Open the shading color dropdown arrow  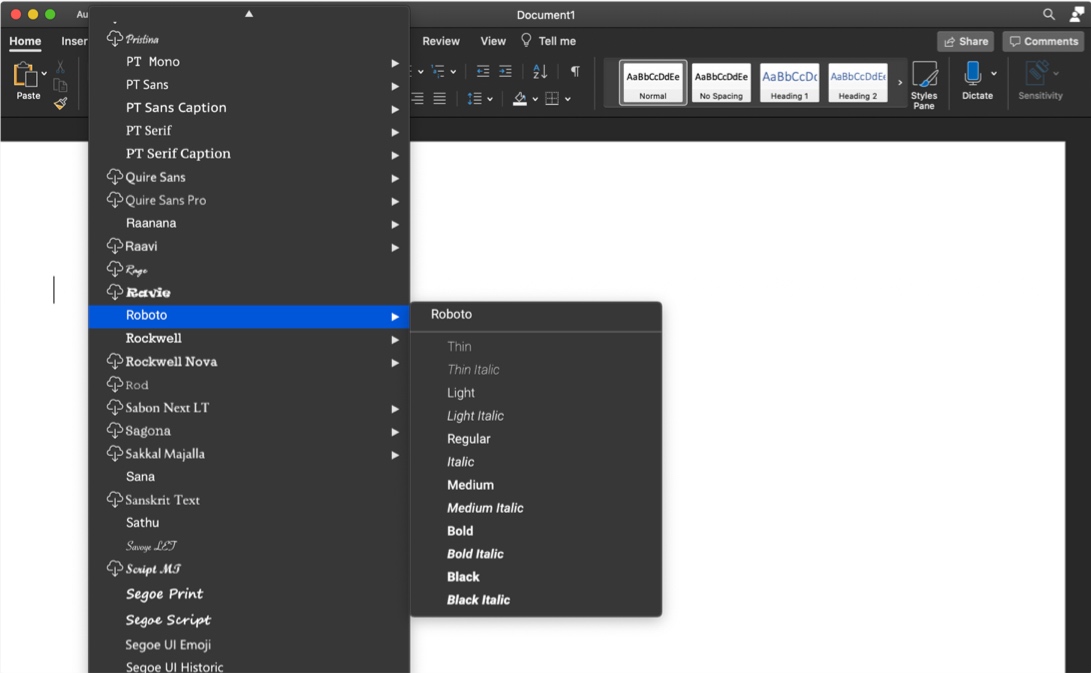coord(535,99)
